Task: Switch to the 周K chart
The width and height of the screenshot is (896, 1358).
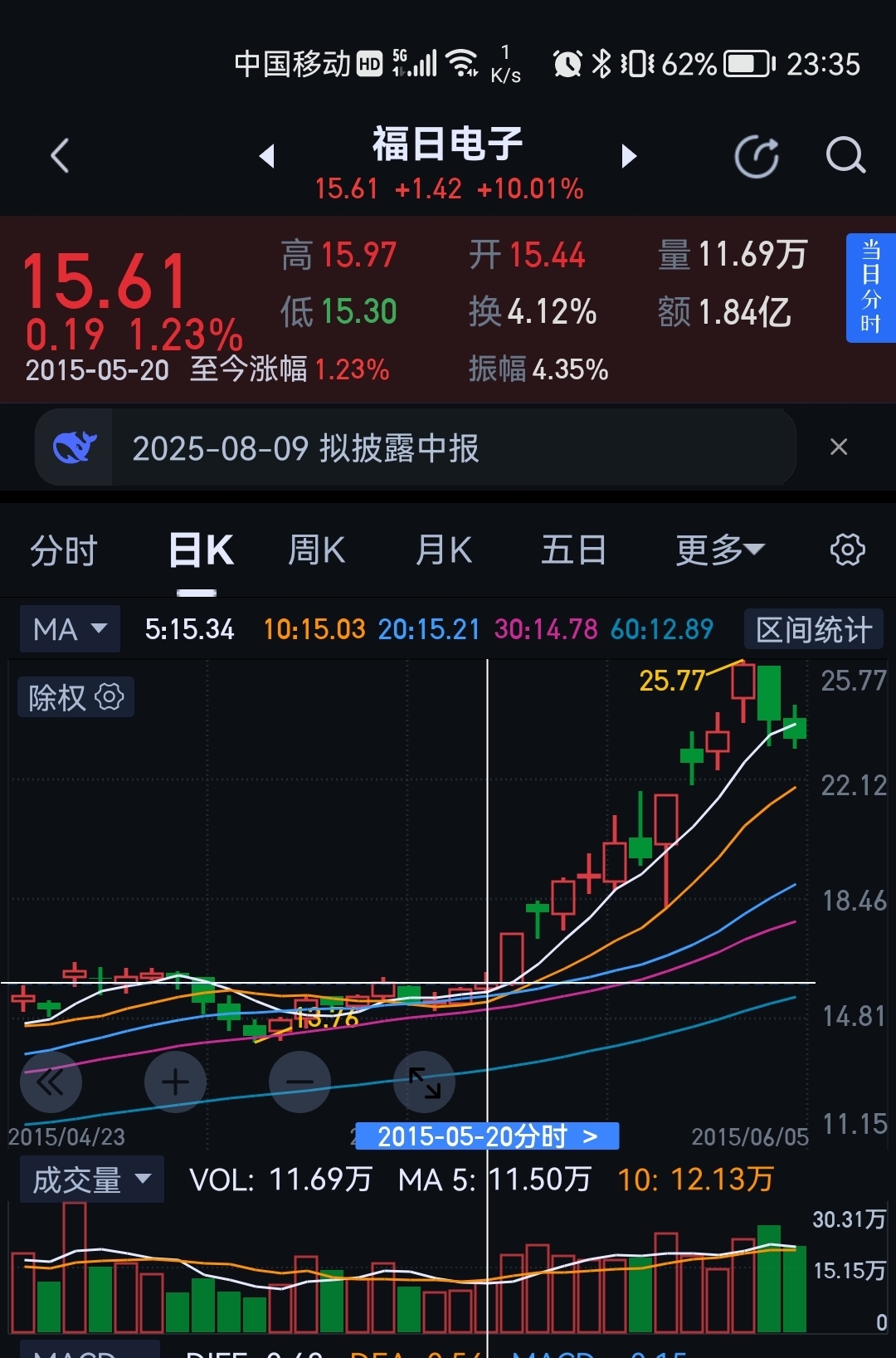Action: [316, 550]
